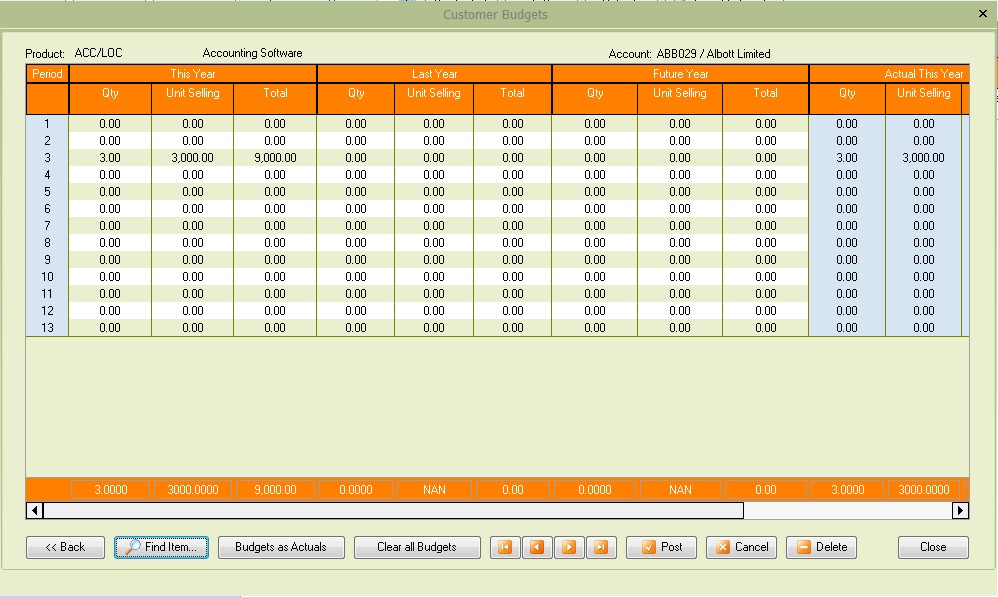Jump to the last record arrow

[x=601, y=547]
